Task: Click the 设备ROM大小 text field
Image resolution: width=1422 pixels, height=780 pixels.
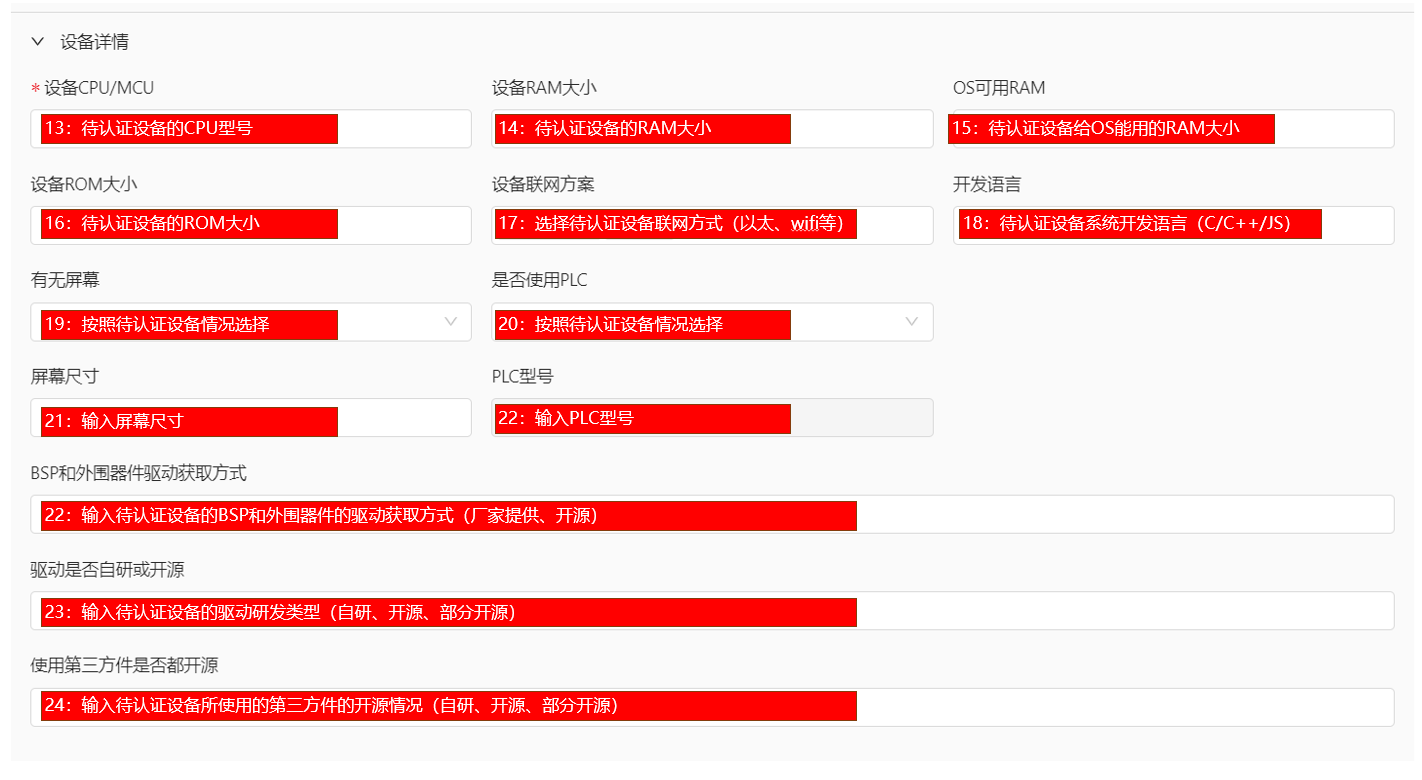Action: click(250, 225)
